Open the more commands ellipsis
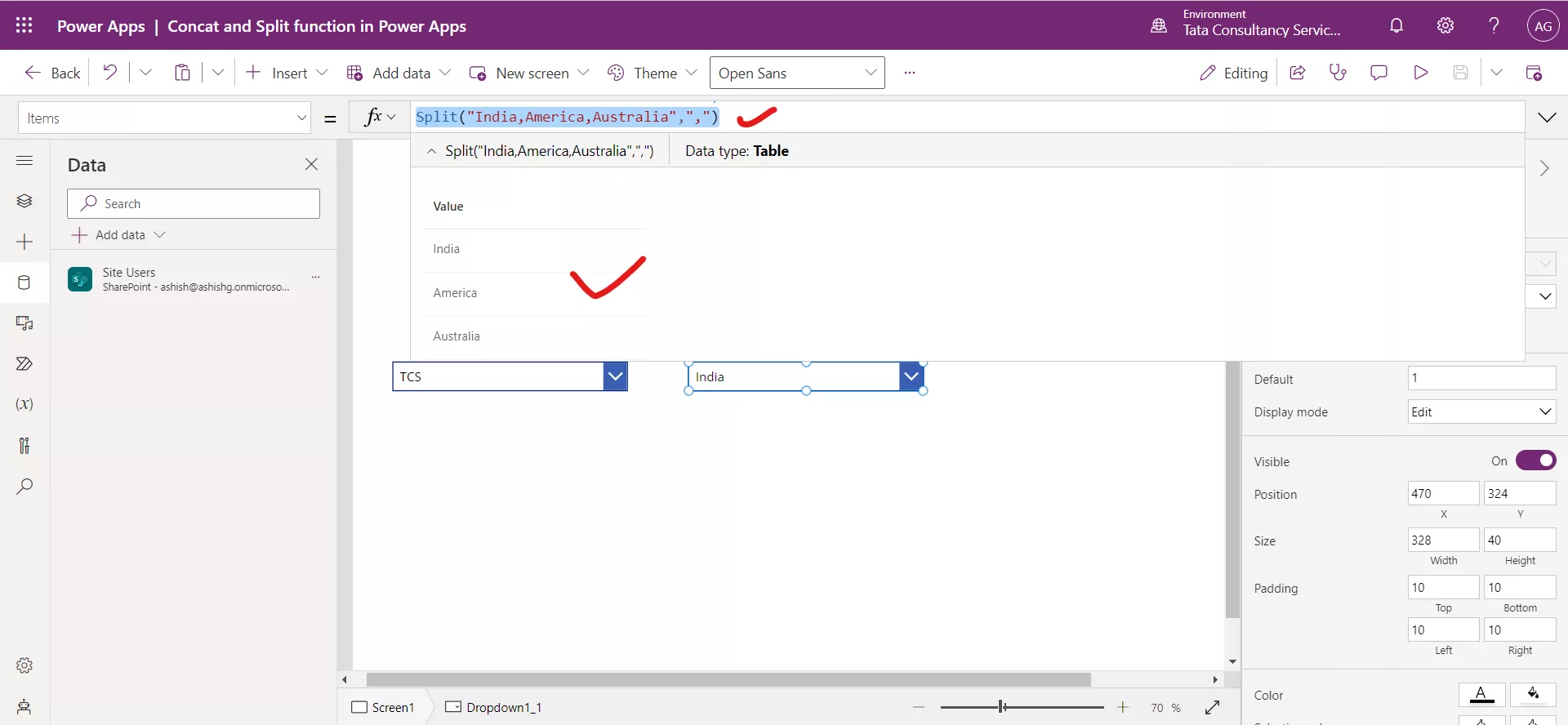Screen dimensions: 1568x725 pyautogui.click(x=910, y=73)
